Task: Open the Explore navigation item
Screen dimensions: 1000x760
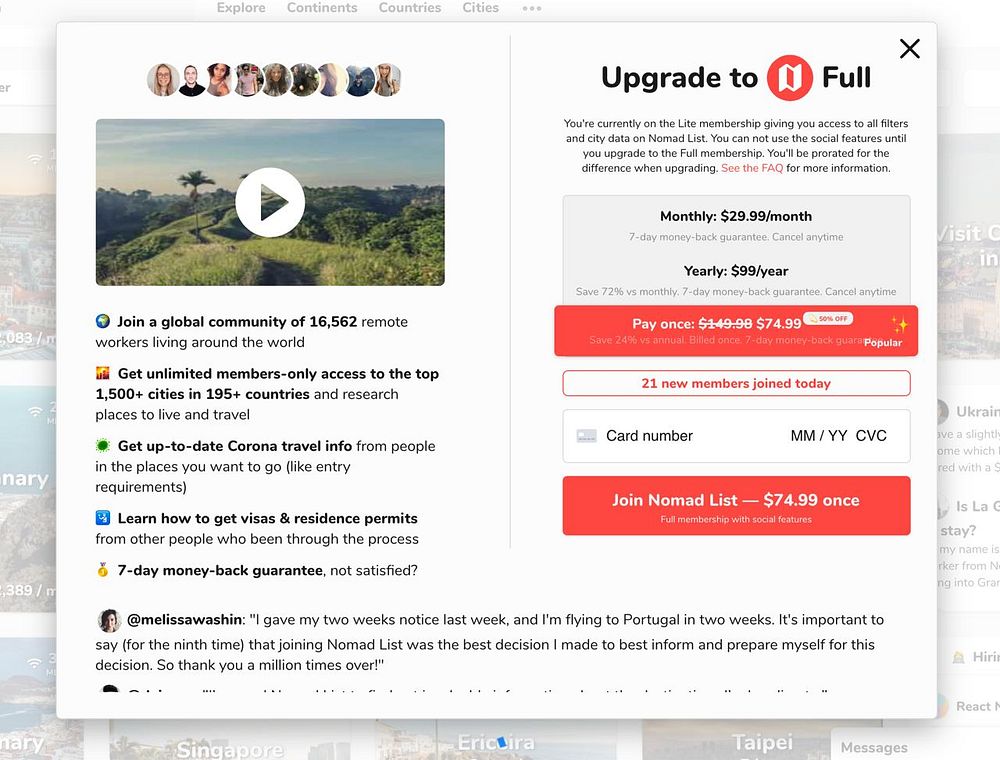Action: pos(241,8)
